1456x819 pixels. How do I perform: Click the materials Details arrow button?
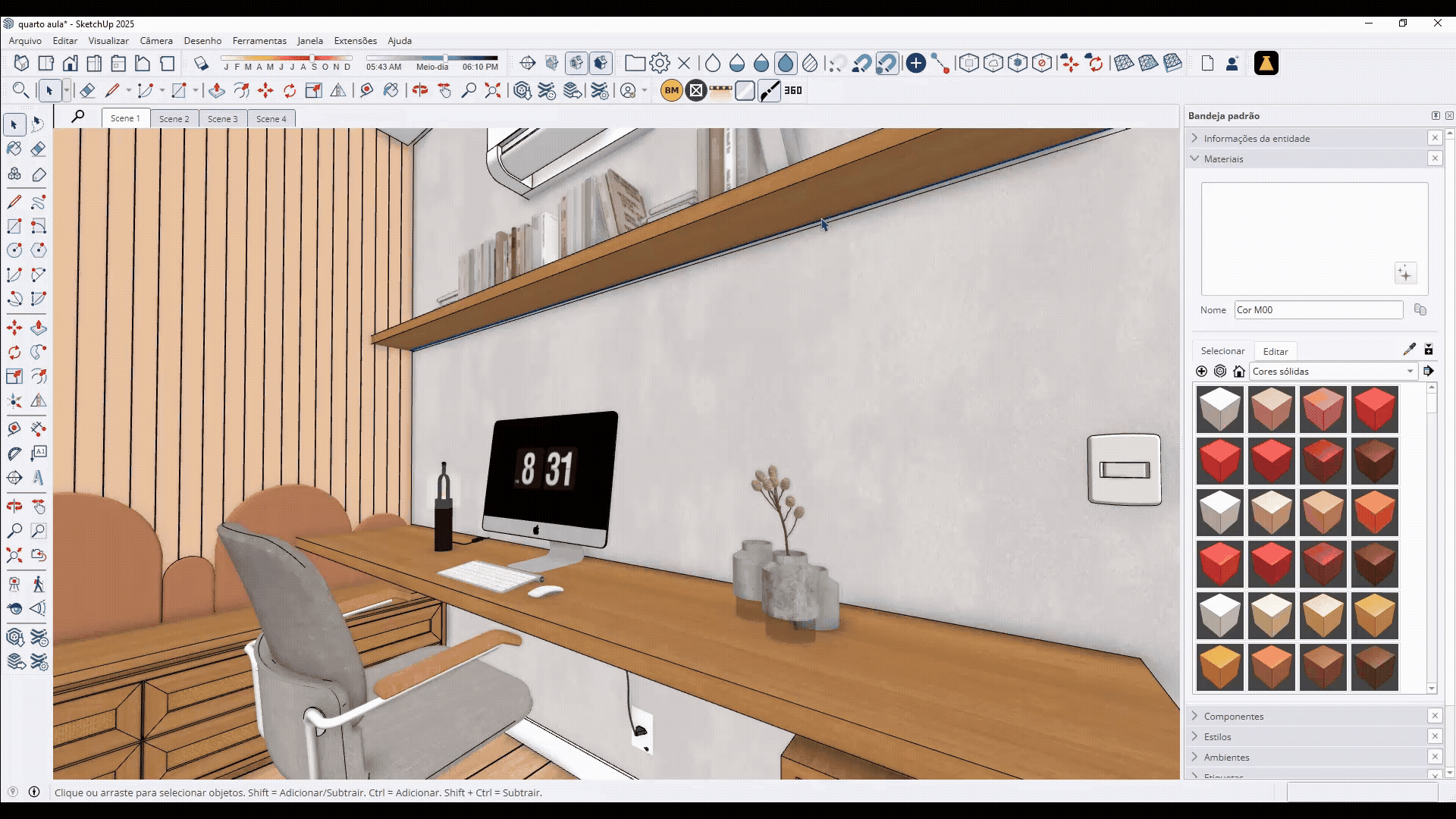coord(1429,372)
